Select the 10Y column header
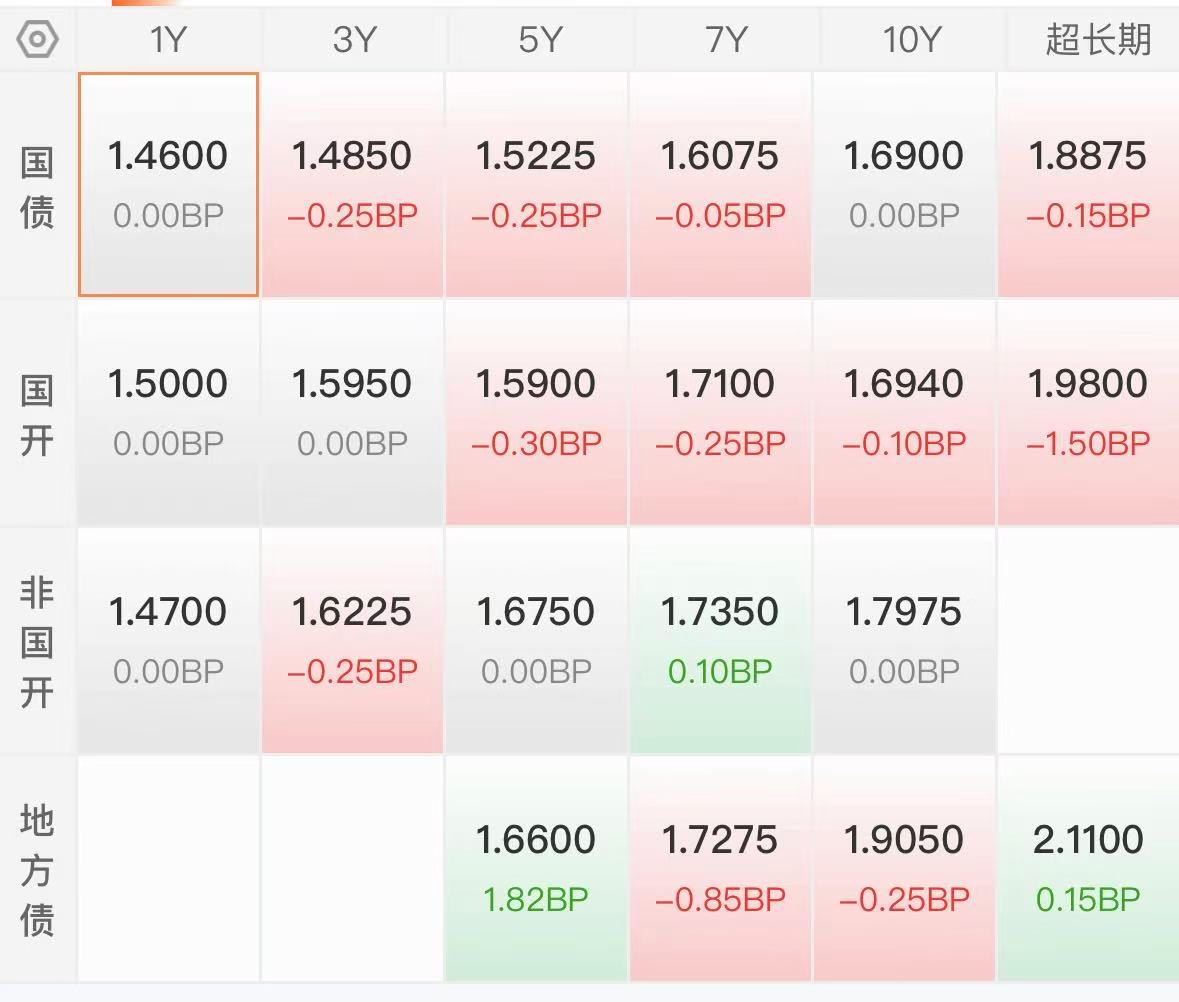Screen dimensions: 1179x1002 pos(911,39)
